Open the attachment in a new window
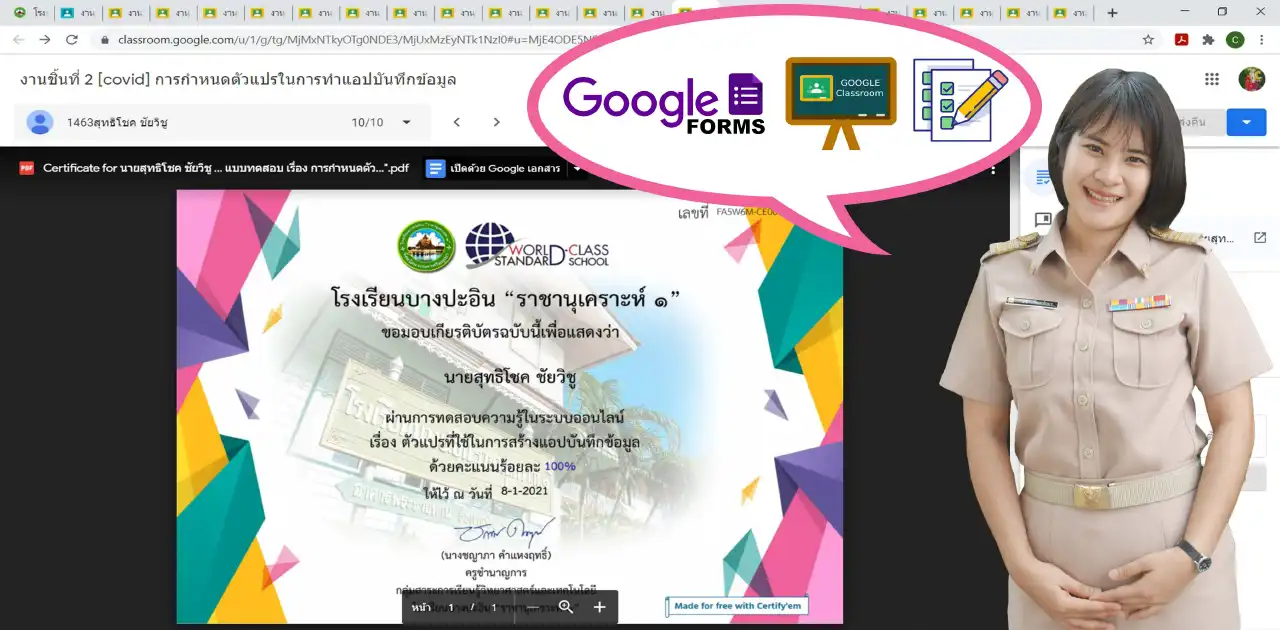 [1260, 238]
